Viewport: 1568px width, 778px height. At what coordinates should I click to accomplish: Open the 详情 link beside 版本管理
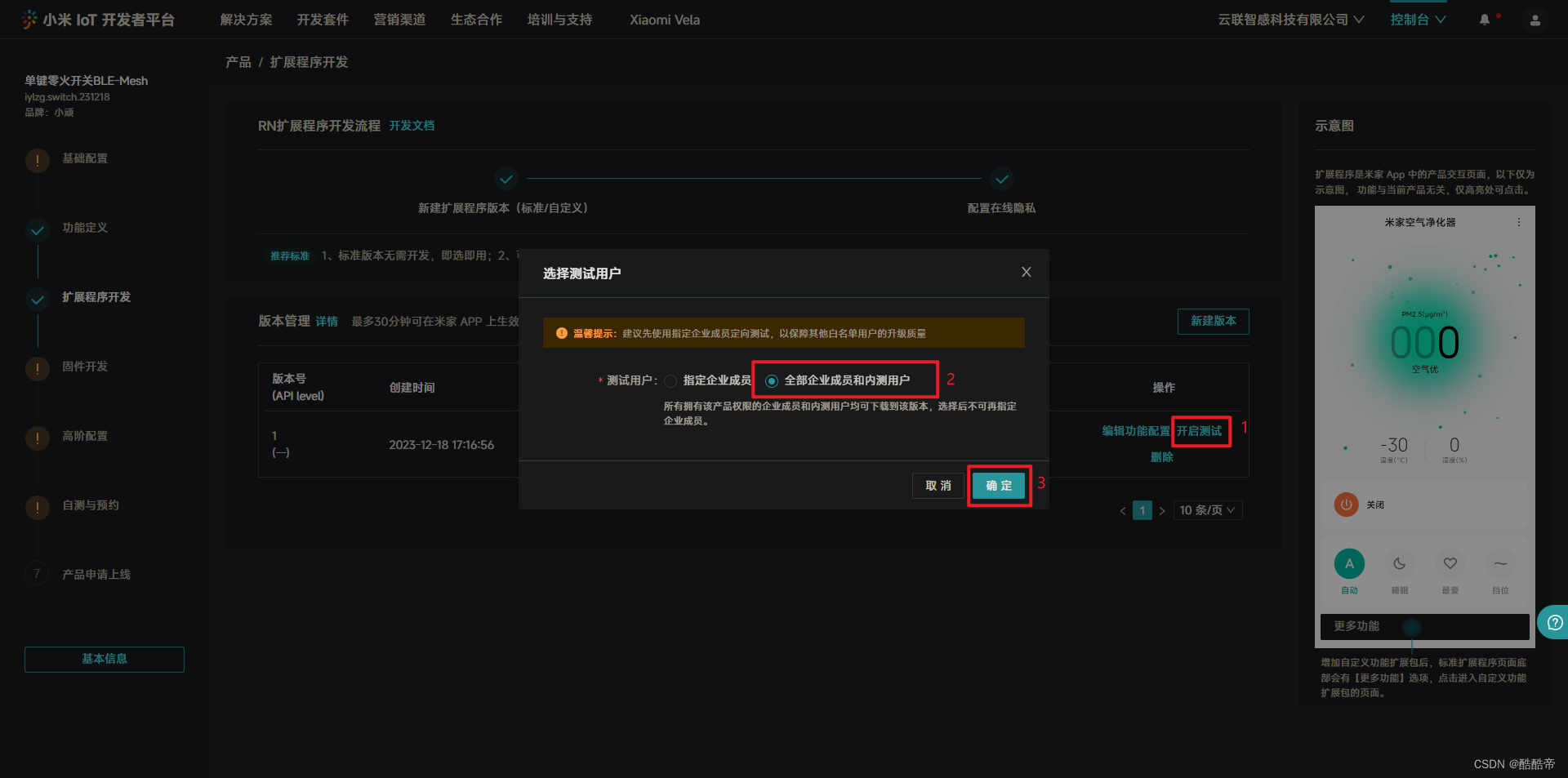[x=327, y=322]
